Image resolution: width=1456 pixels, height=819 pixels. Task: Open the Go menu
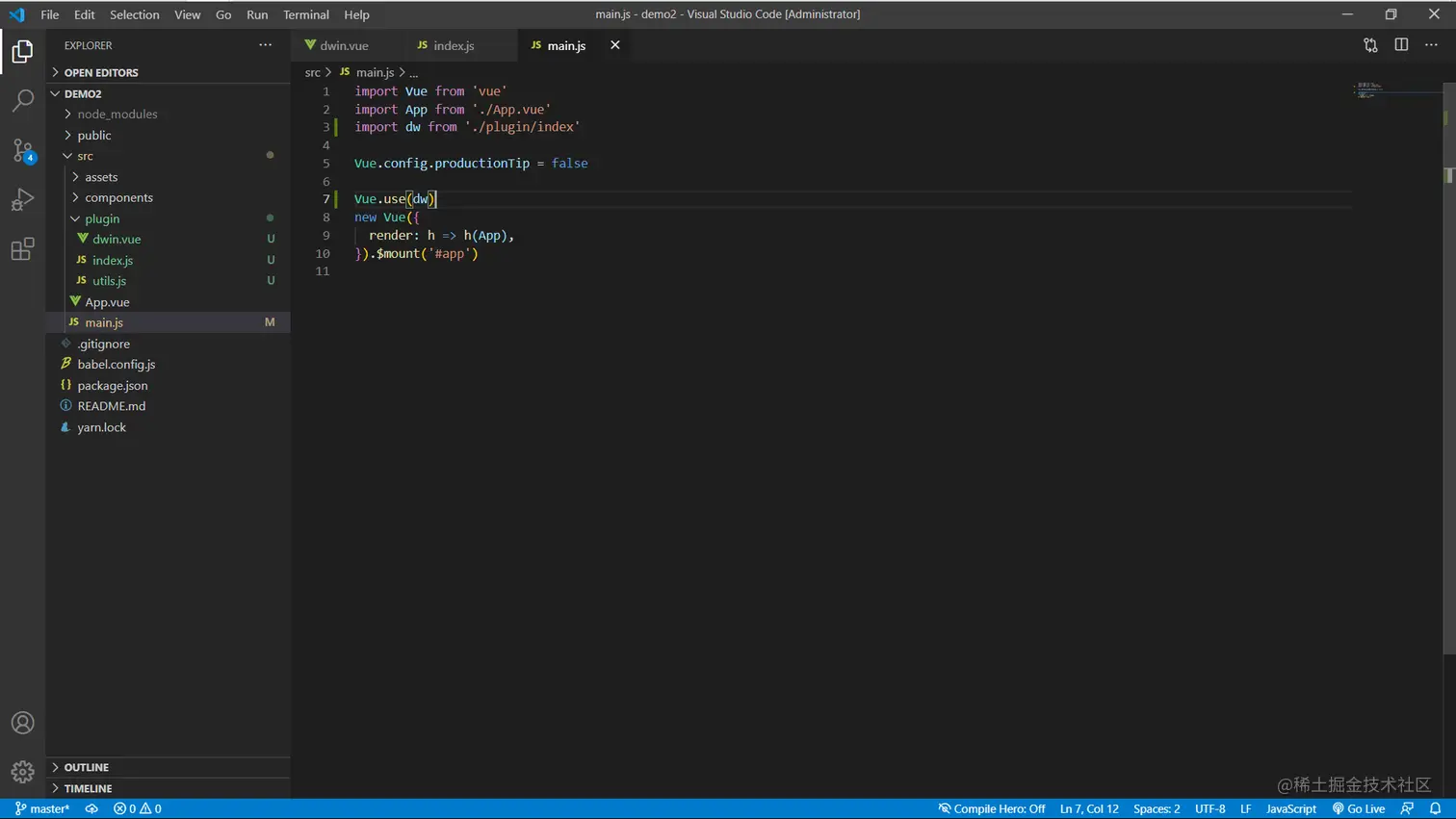pyautogui.click(x=223, y=14)
